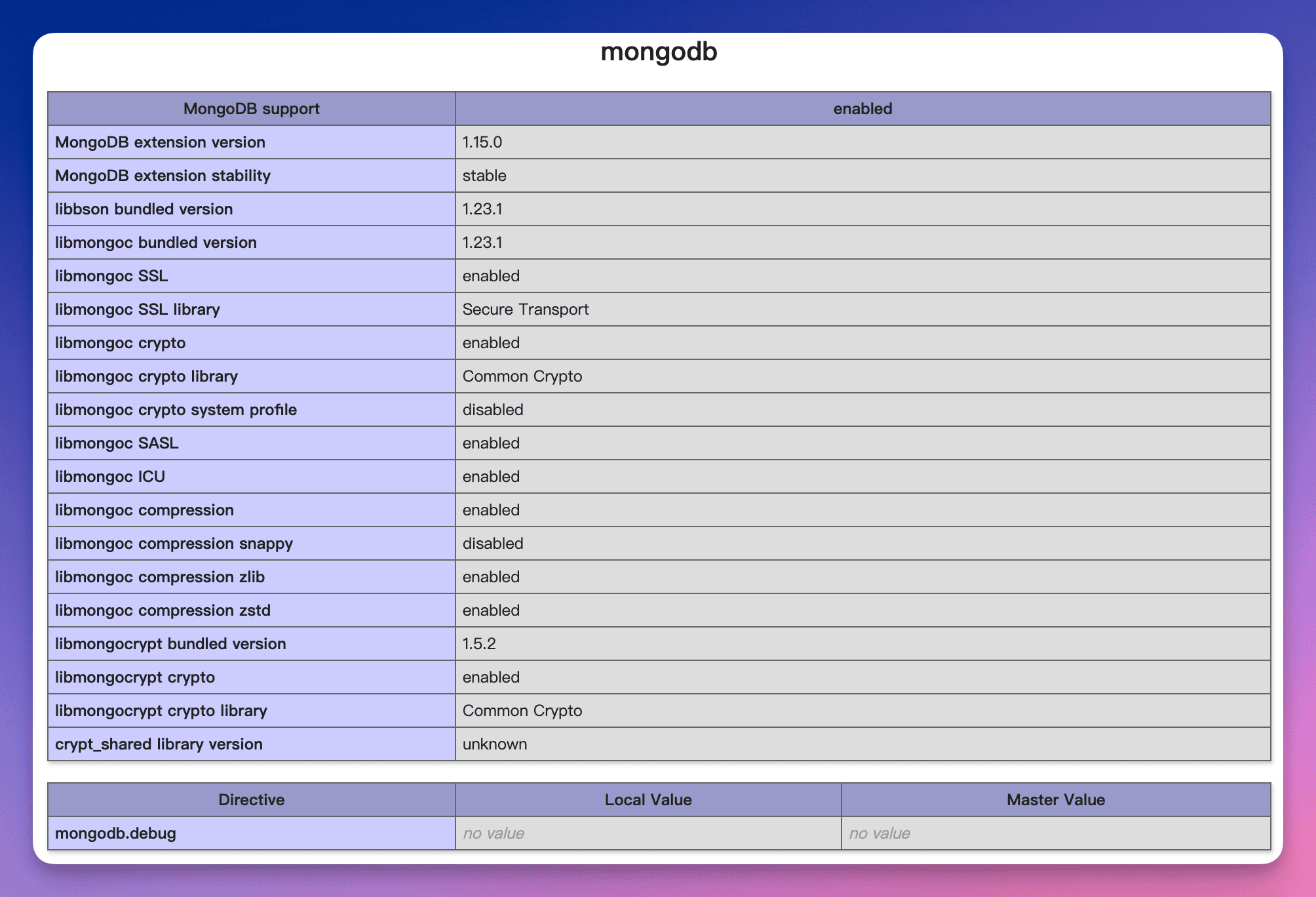Click Common Crypto for libmongocrypt crypto library
The image size is (1316, 897).
click(522, 711)
